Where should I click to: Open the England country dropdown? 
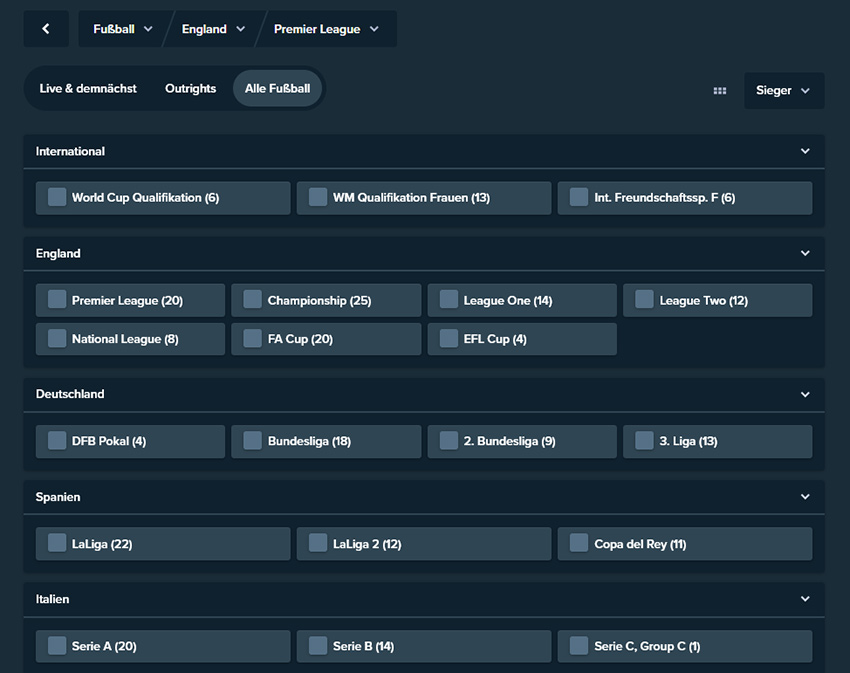(213, 29)
